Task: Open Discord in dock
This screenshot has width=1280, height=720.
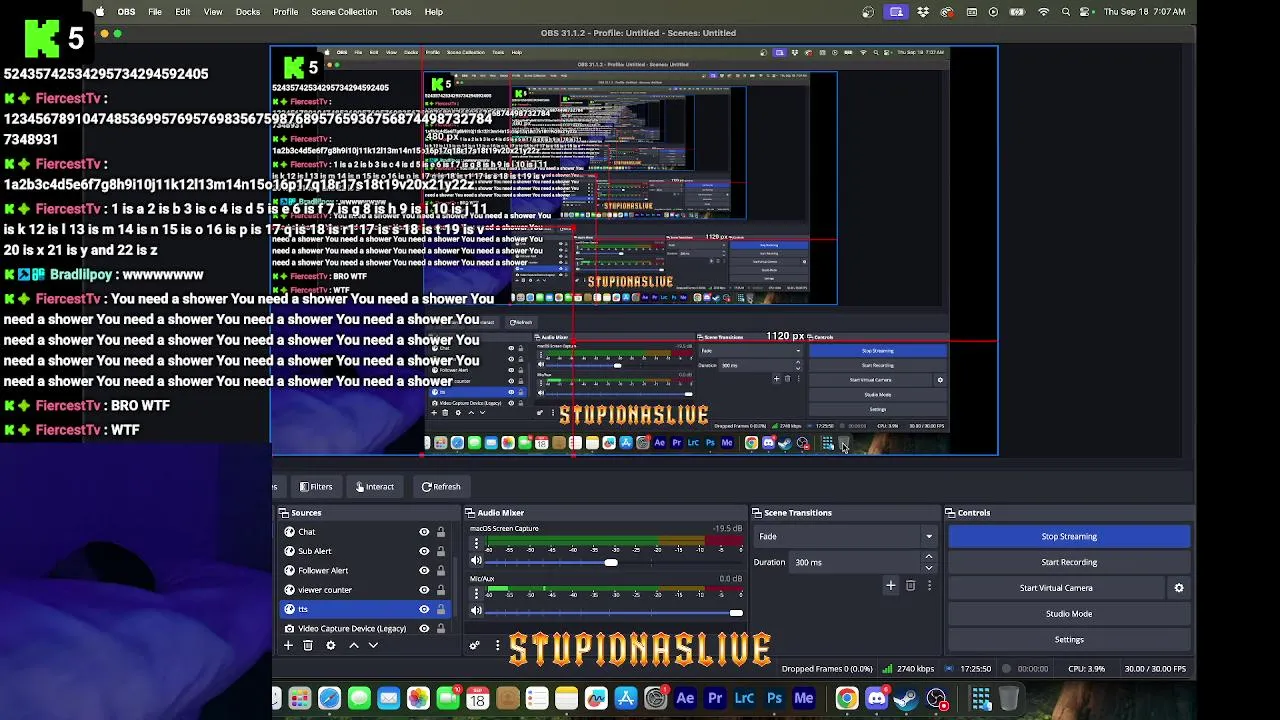Action: click(877, 699)
